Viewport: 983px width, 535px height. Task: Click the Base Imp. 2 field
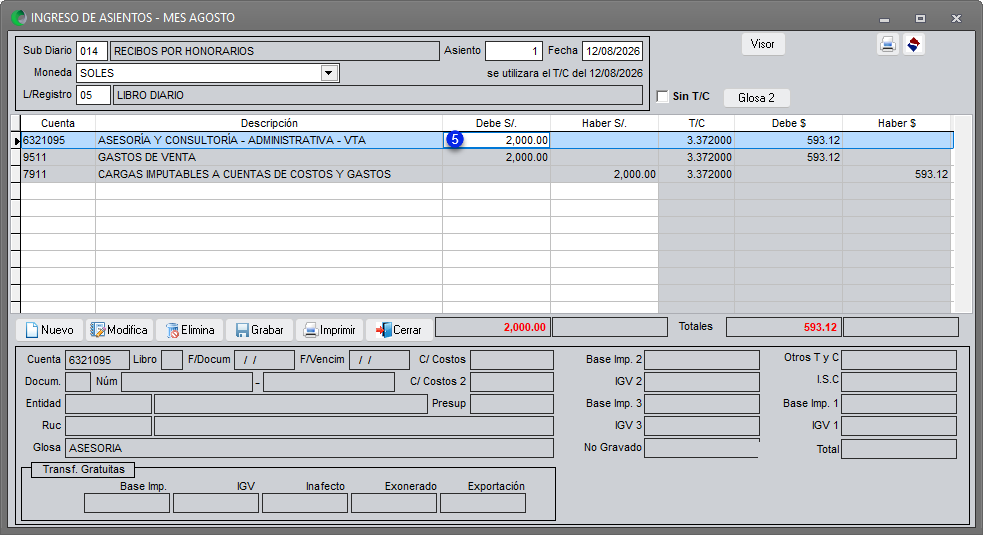702,360
